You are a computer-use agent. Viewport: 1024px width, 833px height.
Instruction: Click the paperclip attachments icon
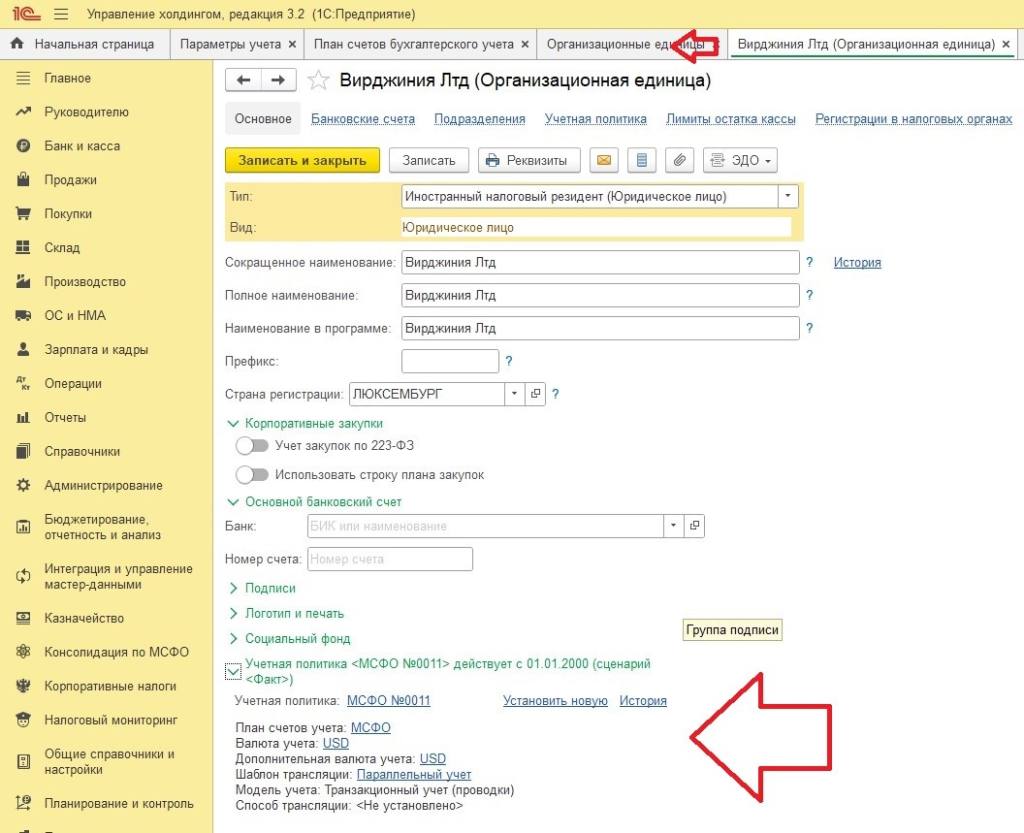pyautogui.click(x=679, y=161)
